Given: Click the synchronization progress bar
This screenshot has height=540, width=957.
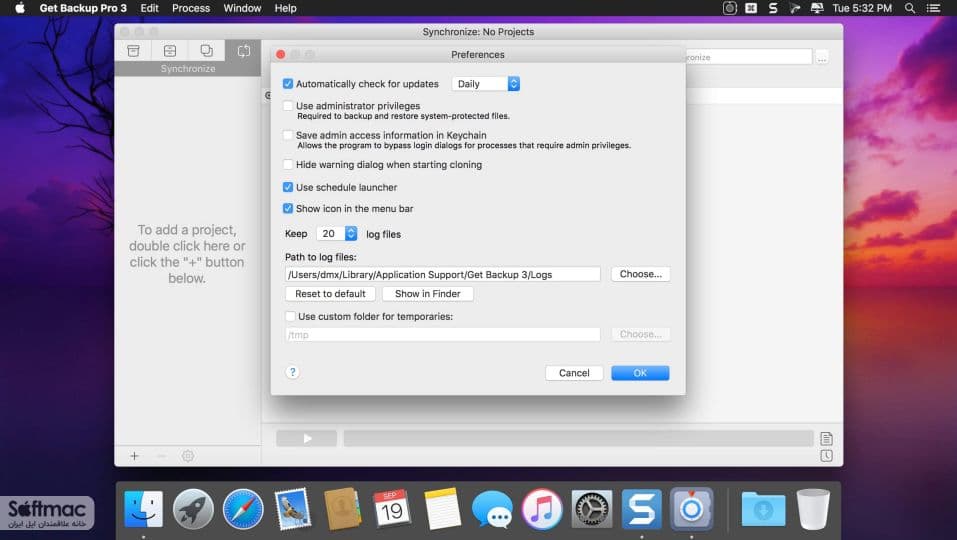Looking at the screenshot, I should [x=578, y=438].
